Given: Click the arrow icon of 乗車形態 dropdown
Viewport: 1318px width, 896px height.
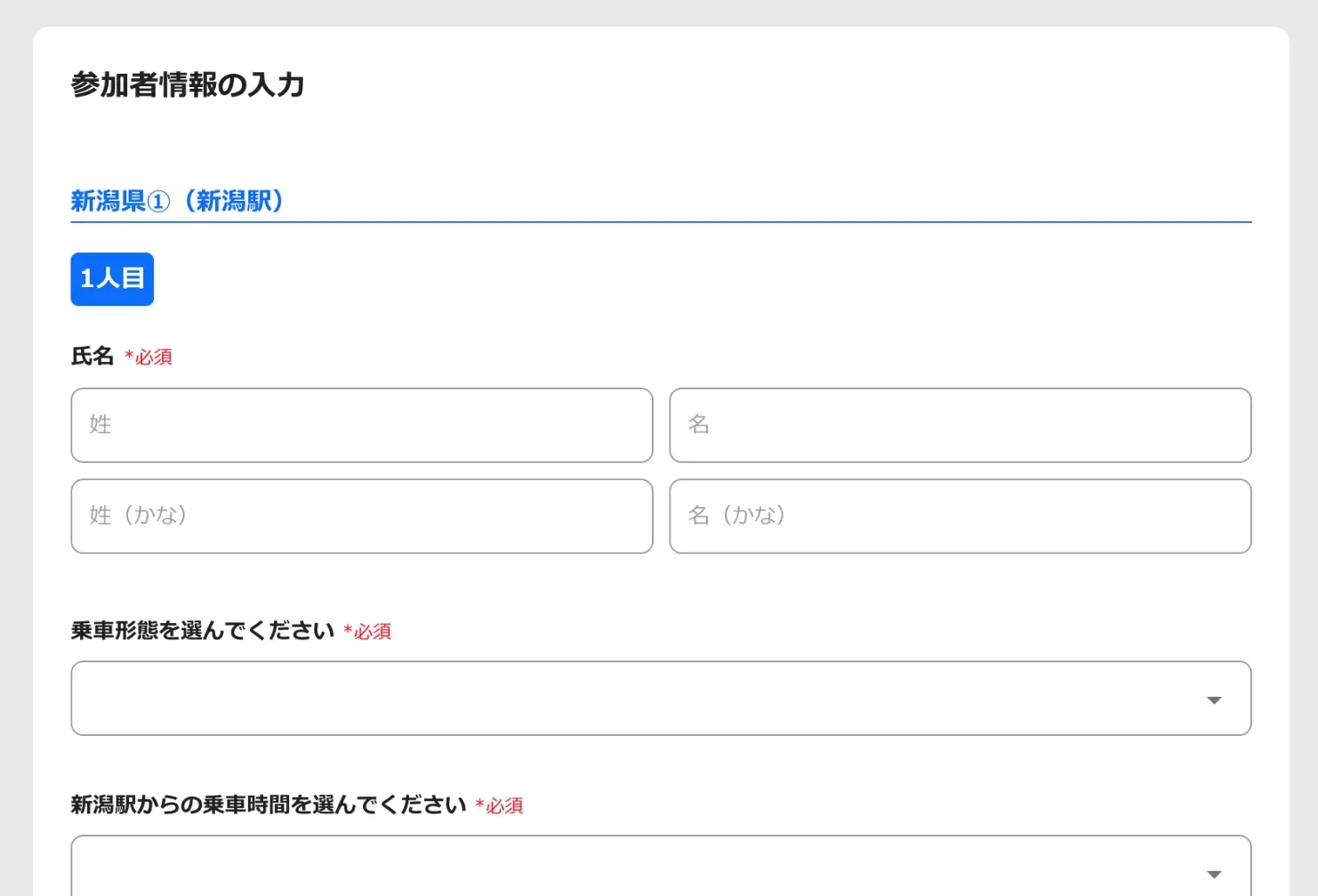Looking at the screenshot, I should 1214,700.
